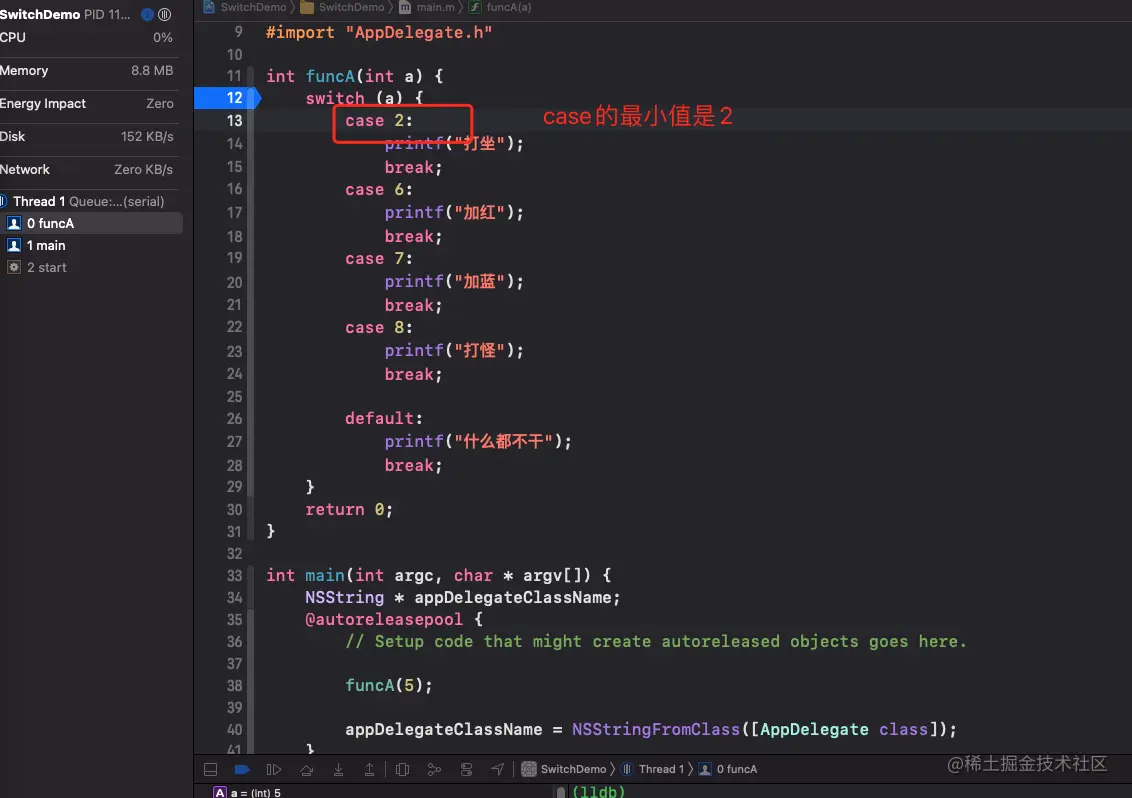Click SwitchDemo folder in jump bar
Viewport: 1132px width, 798px height.
pyautogui.click(x=342, y=7)
